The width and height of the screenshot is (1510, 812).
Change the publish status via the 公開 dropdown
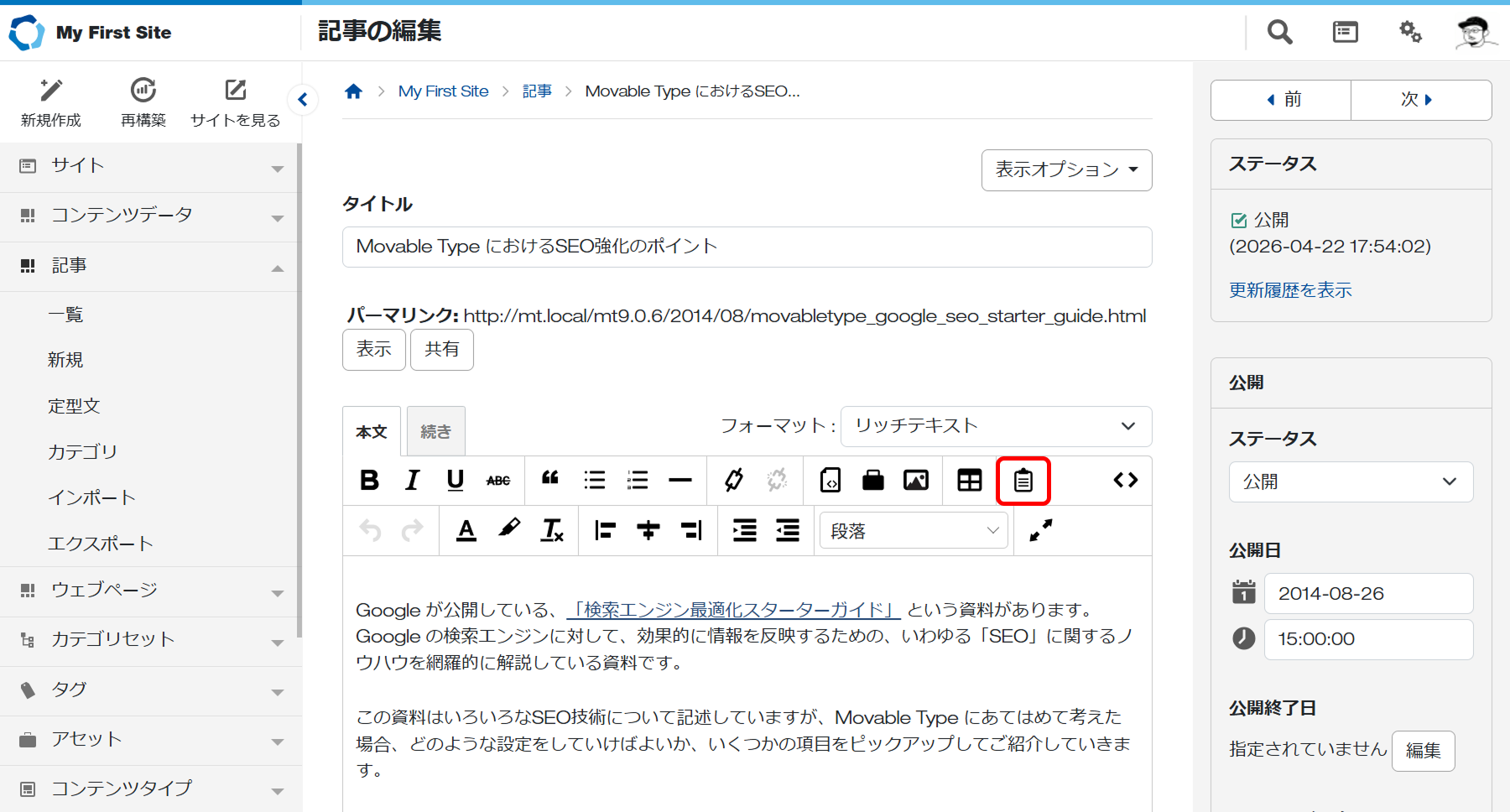[x=1350, y=481]
